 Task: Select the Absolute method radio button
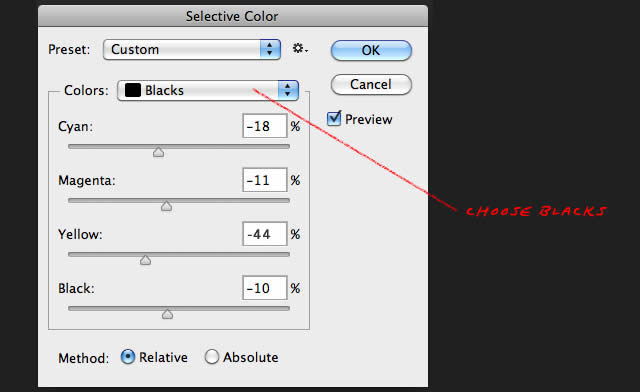(212, 357)
